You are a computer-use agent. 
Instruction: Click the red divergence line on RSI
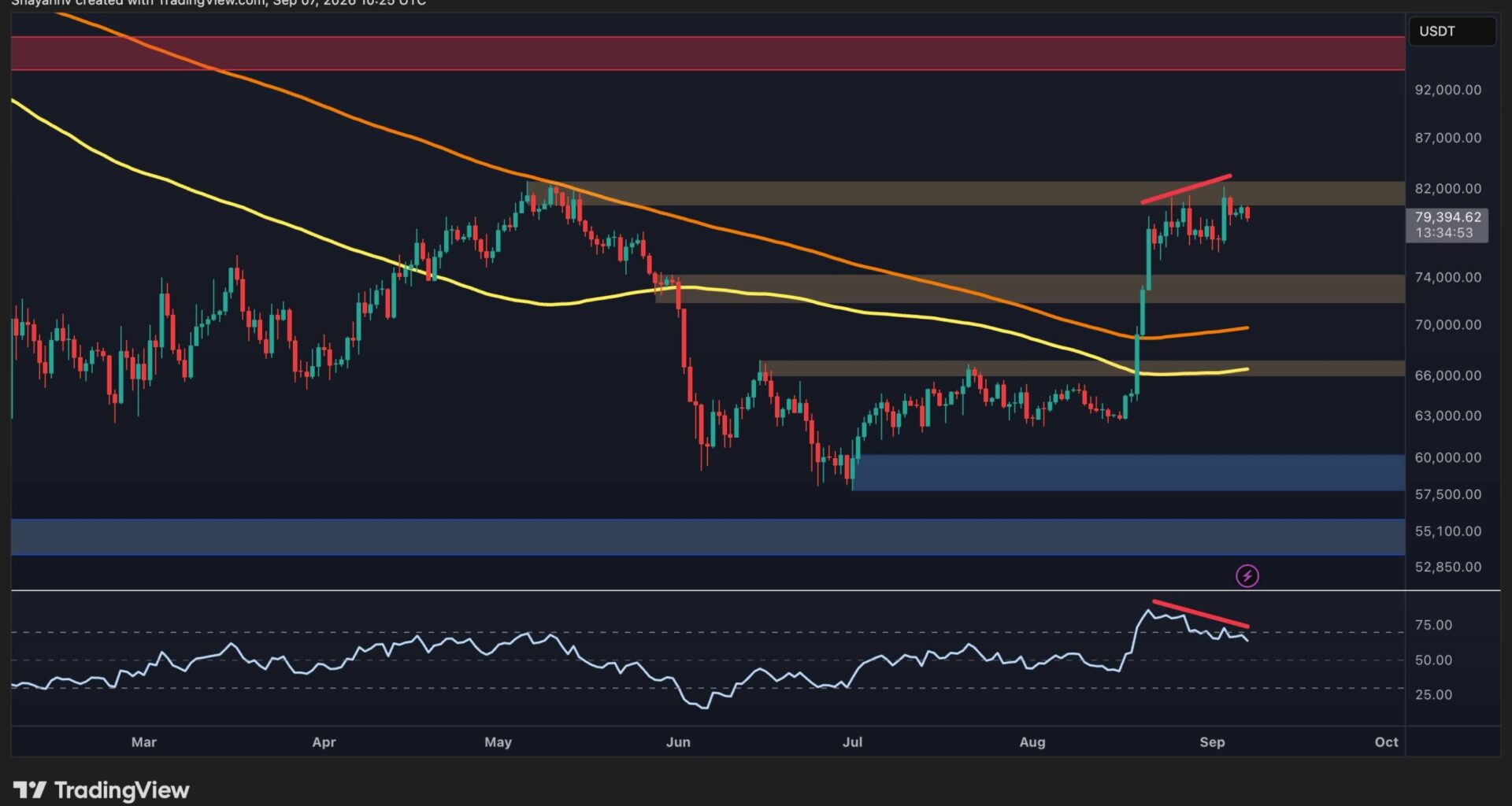pos(1200,614)
